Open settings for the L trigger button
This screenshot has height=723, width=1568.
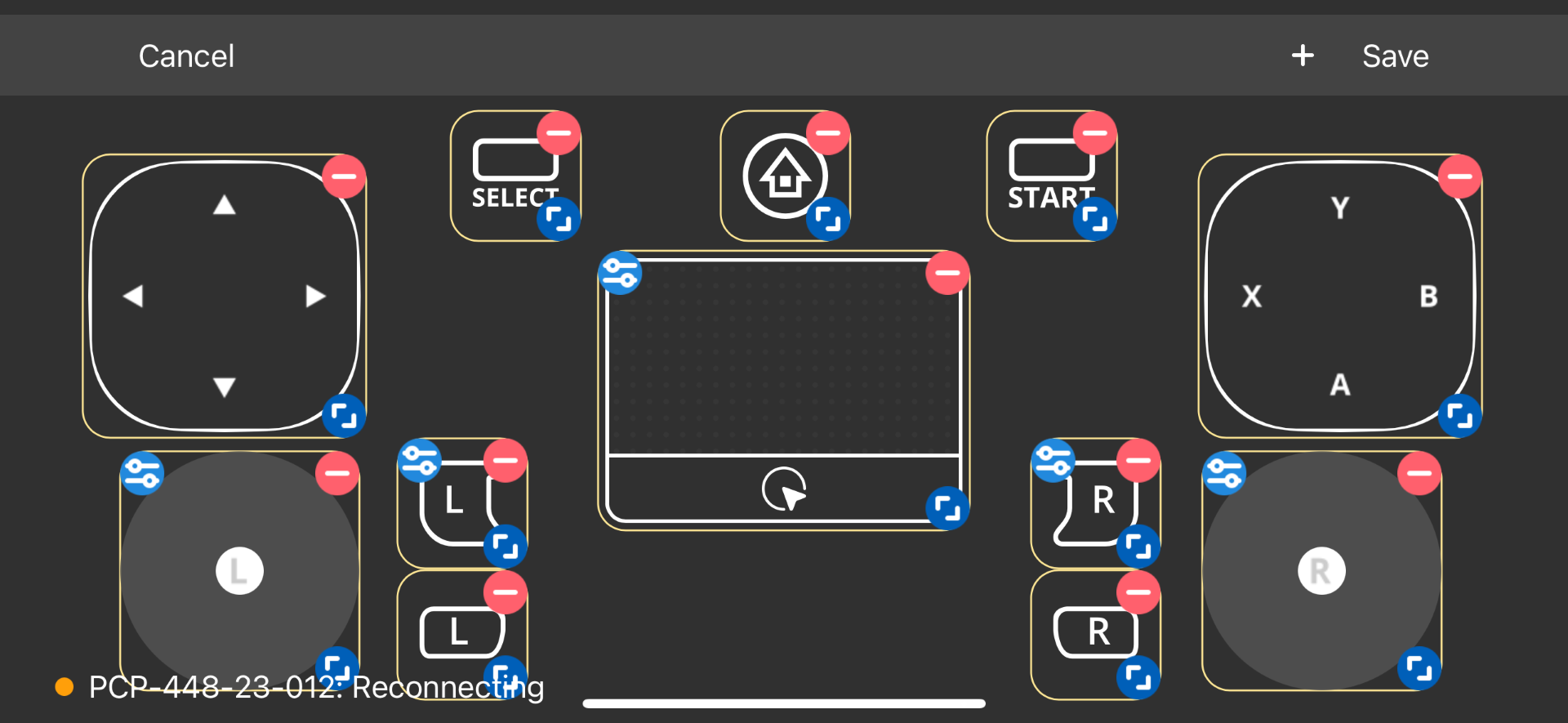420,461
